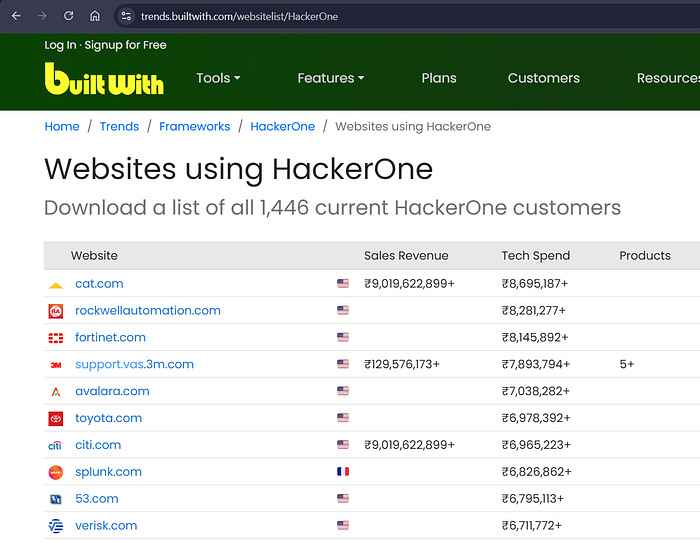
Task: Click US flag in verisk.com row
Action: click(343, 525)
